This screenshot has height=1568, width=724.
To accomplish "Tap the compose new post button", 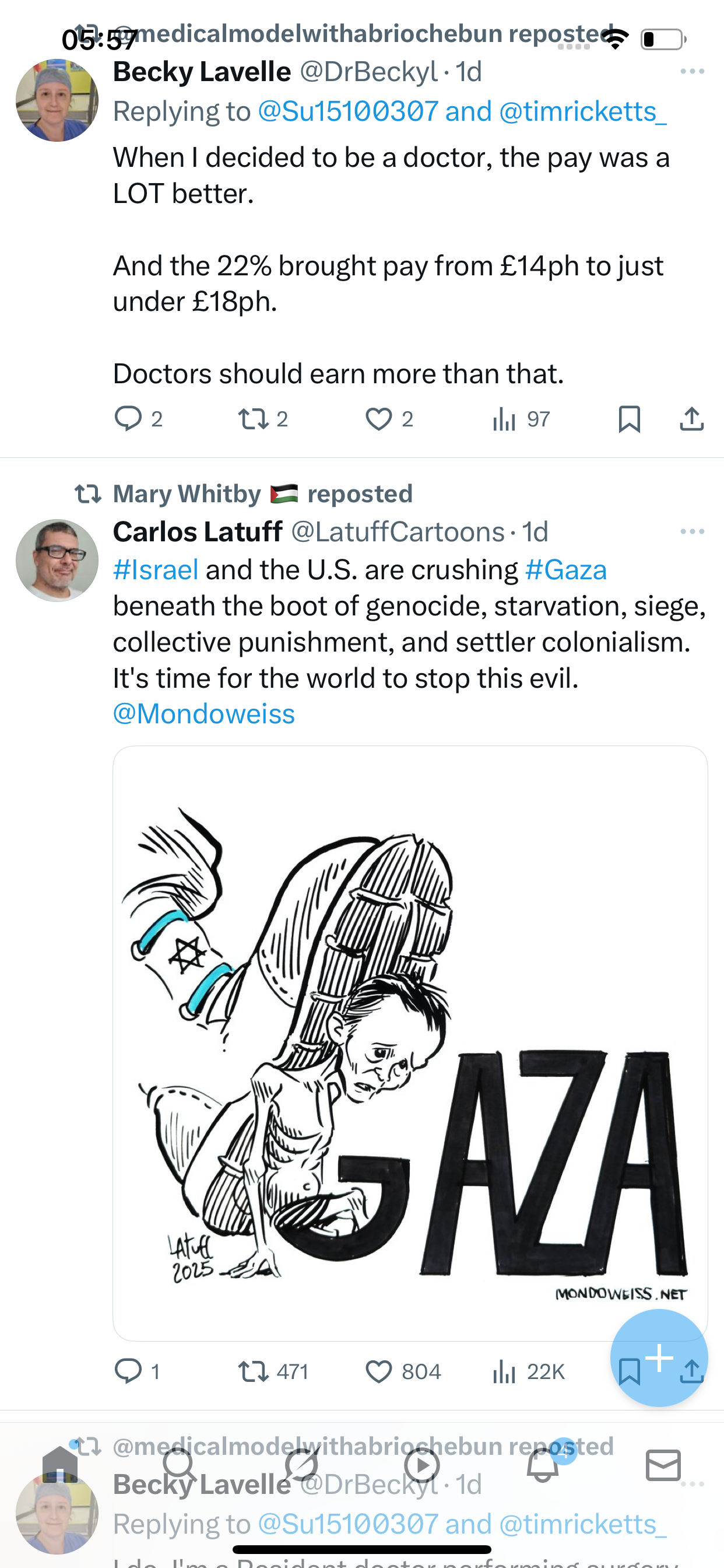I will point(659,1357).
